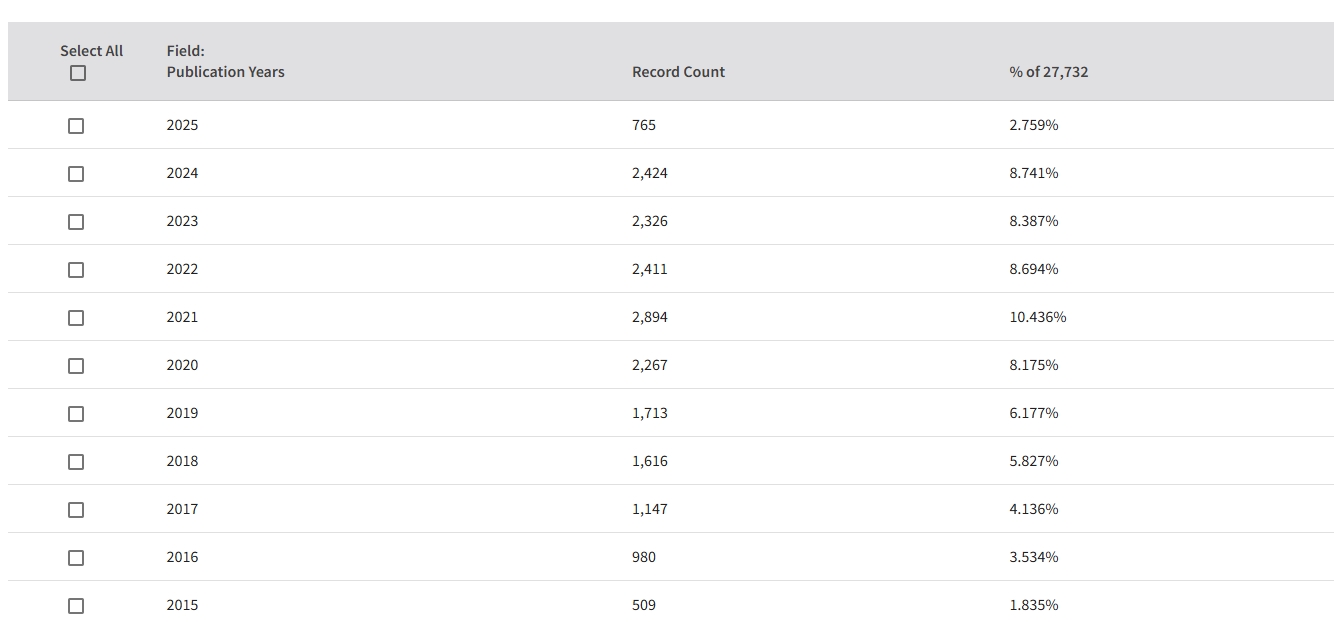Click the 2,894 record count value
1334x622 pixels.
click(649, 317)
